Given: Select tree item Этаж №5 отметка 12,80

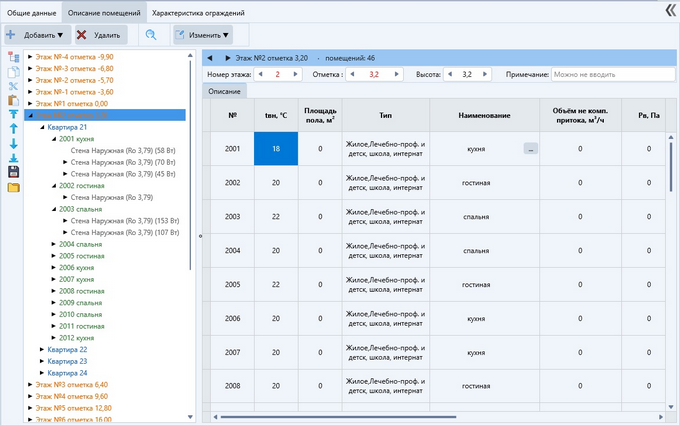Looking at the screenshot, I should [74, 408].
